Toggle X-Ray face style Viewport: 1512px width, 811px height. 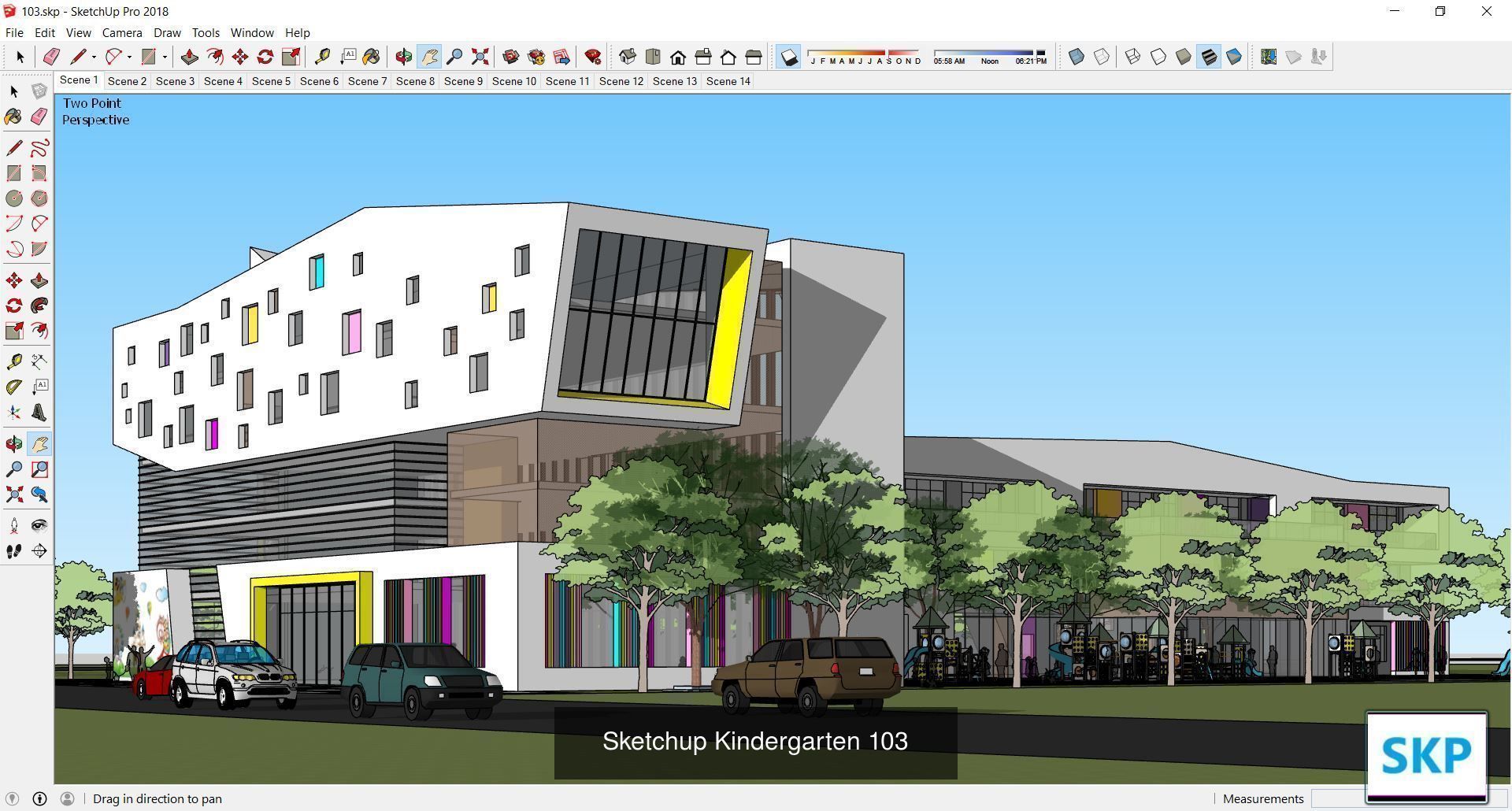[x=1077, y=57]
